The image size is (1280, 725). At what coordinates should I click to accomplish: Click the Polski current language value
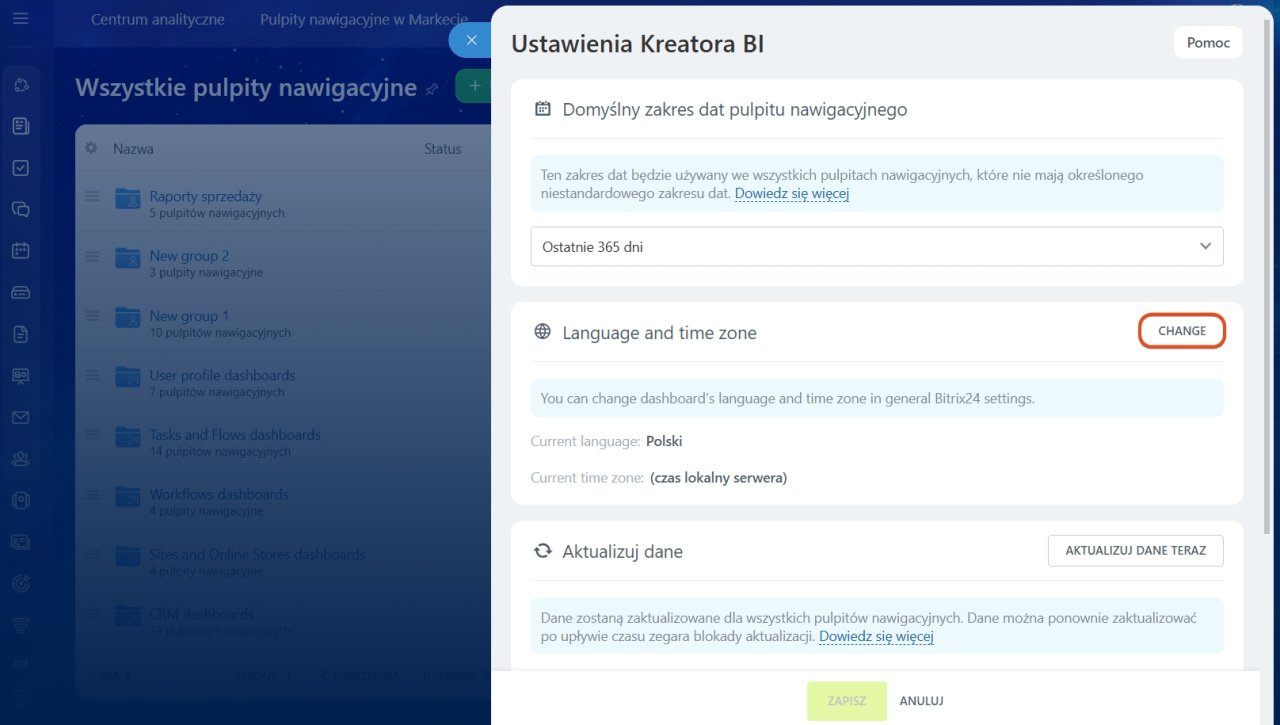pos(664,440)
